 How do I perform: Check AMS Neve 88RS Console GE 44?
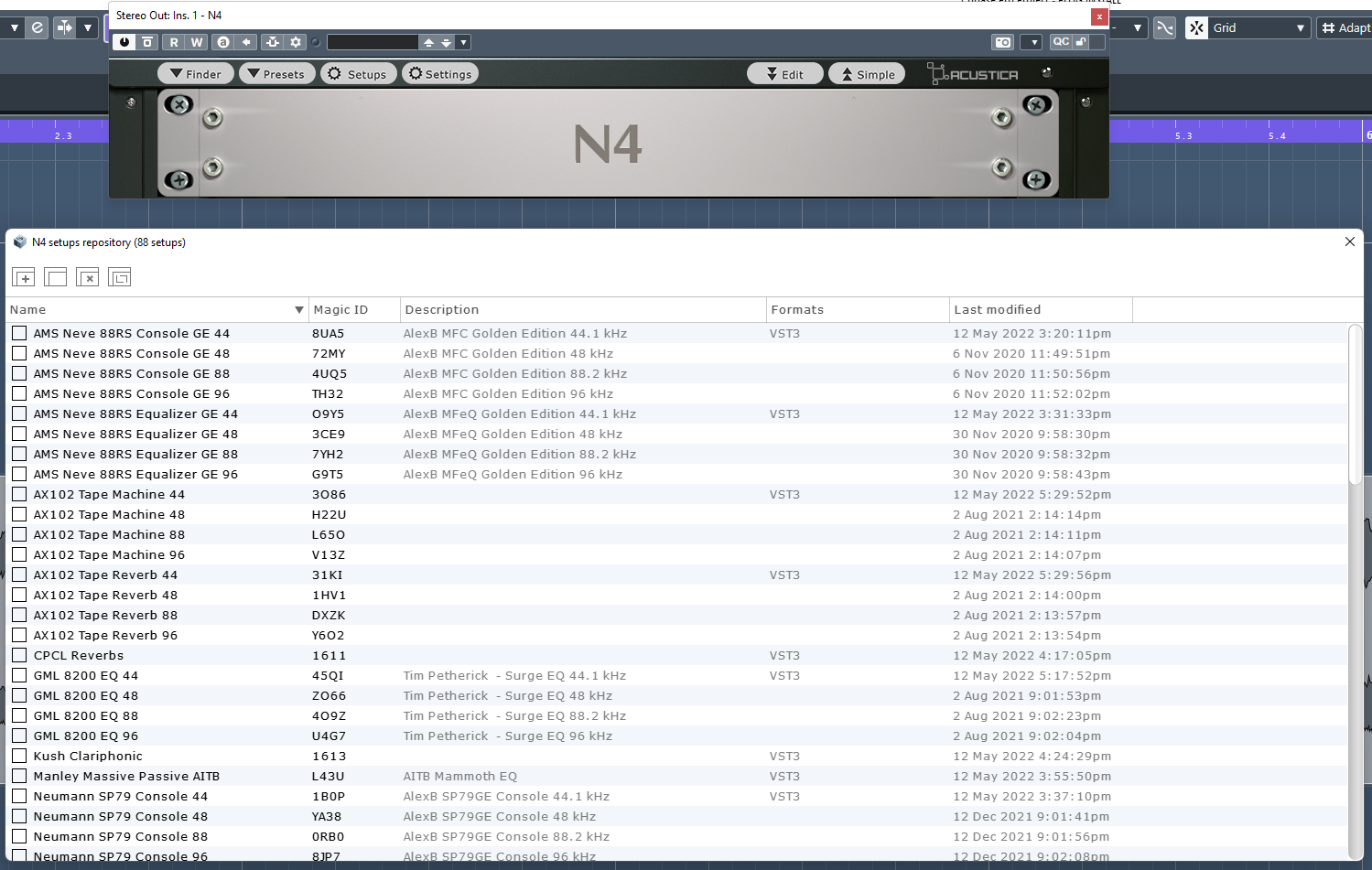click(19, 333)
